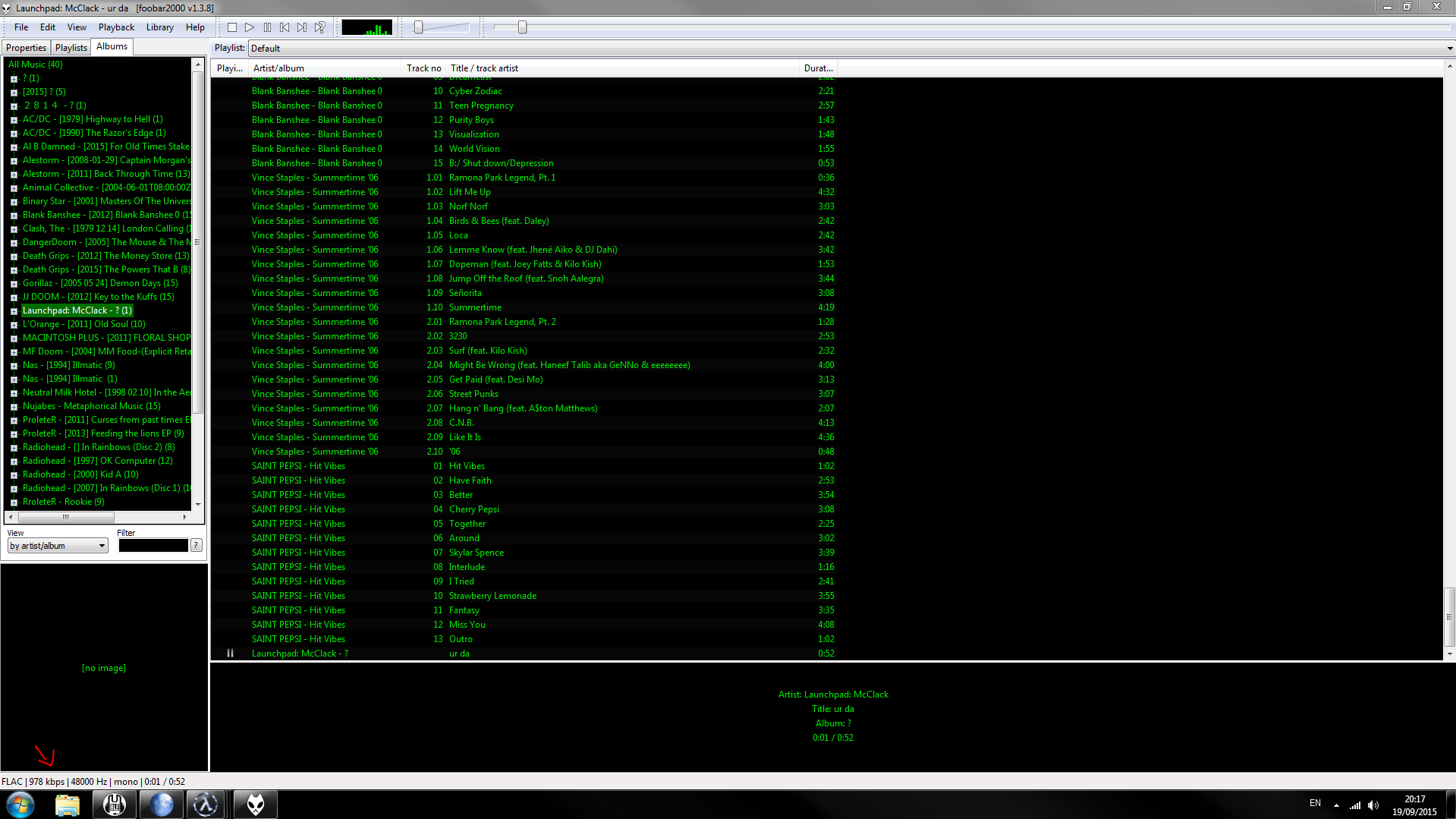The image size is (1456, 819).
Task: Select All Music (40) in the tree
Action: click(36, 65)
